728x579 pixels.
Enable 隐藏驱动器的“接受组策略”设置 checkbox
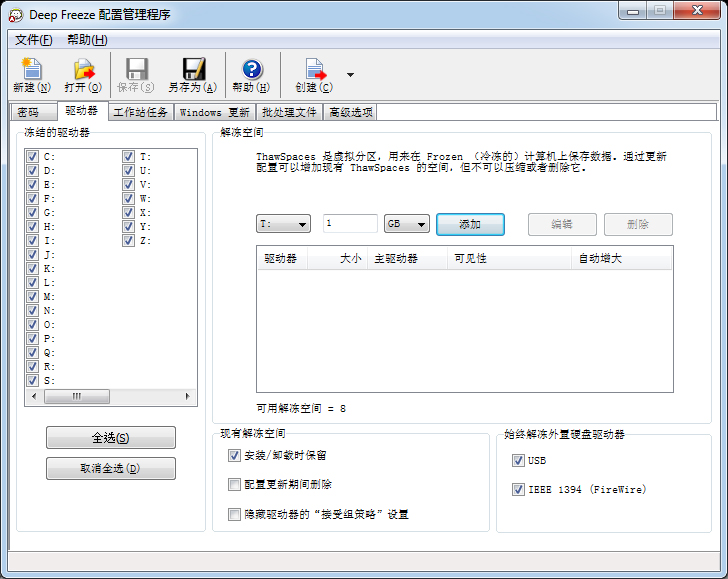(x=234, y=514)
